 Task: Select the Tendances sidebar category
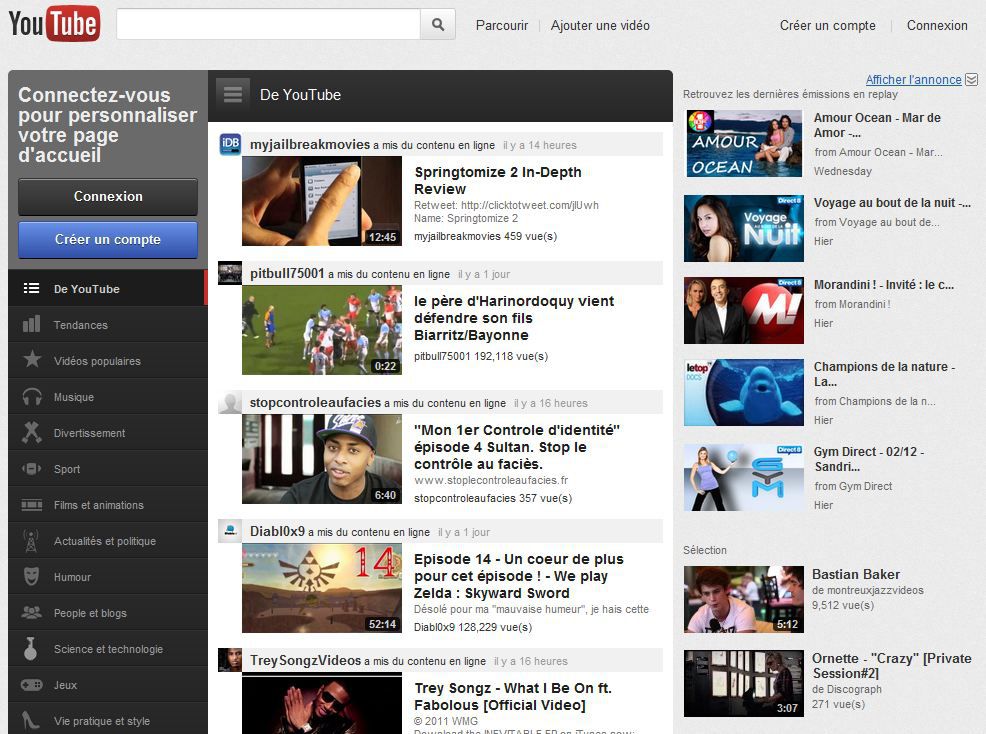(108, 325)
